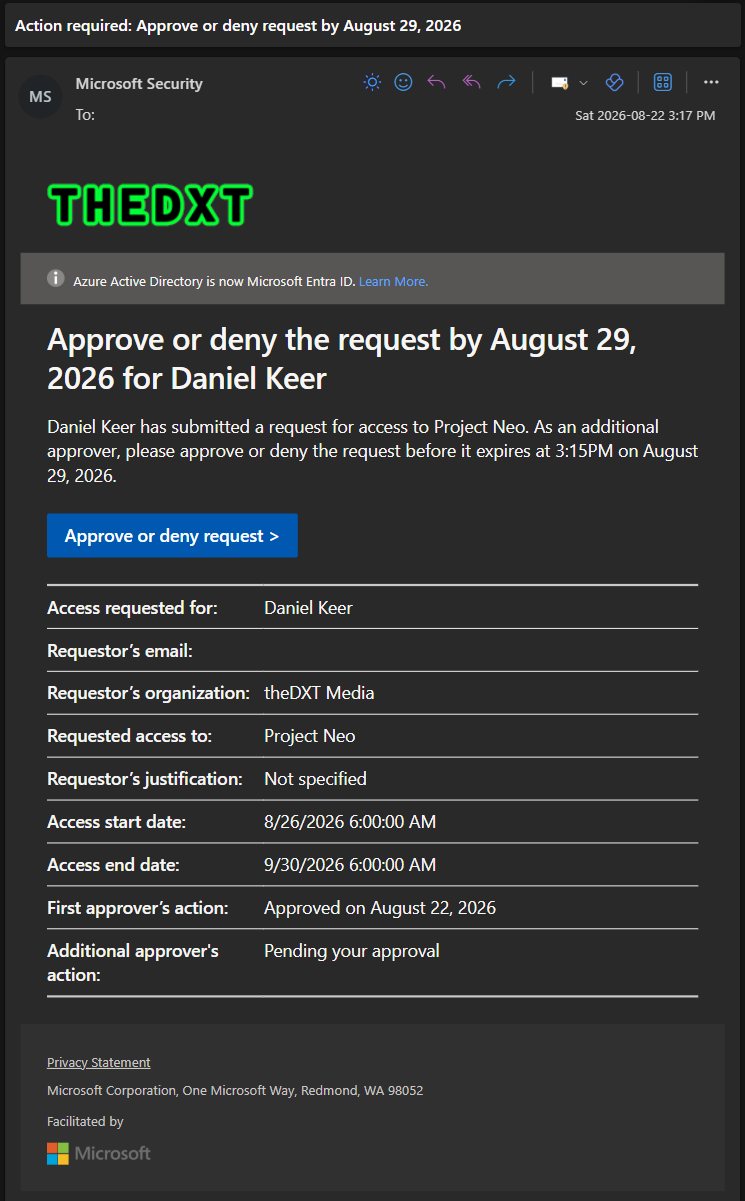This screenshot has width=745, height=1201.
Task: Open the apps grid icon
Action: tap(662, 82)
